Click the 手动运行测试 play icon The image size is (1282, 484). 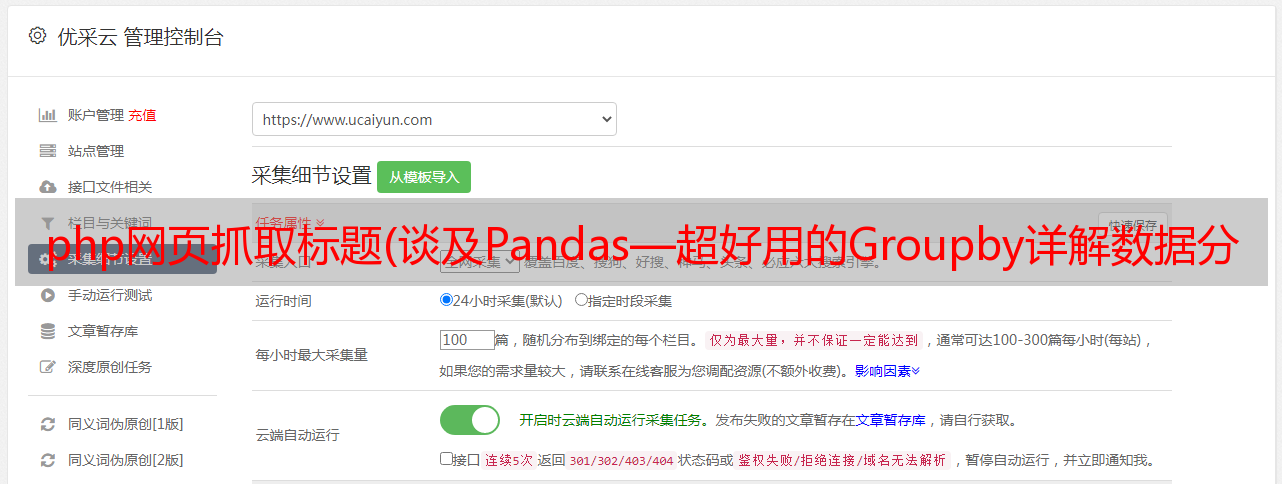[x=47, y=295]
